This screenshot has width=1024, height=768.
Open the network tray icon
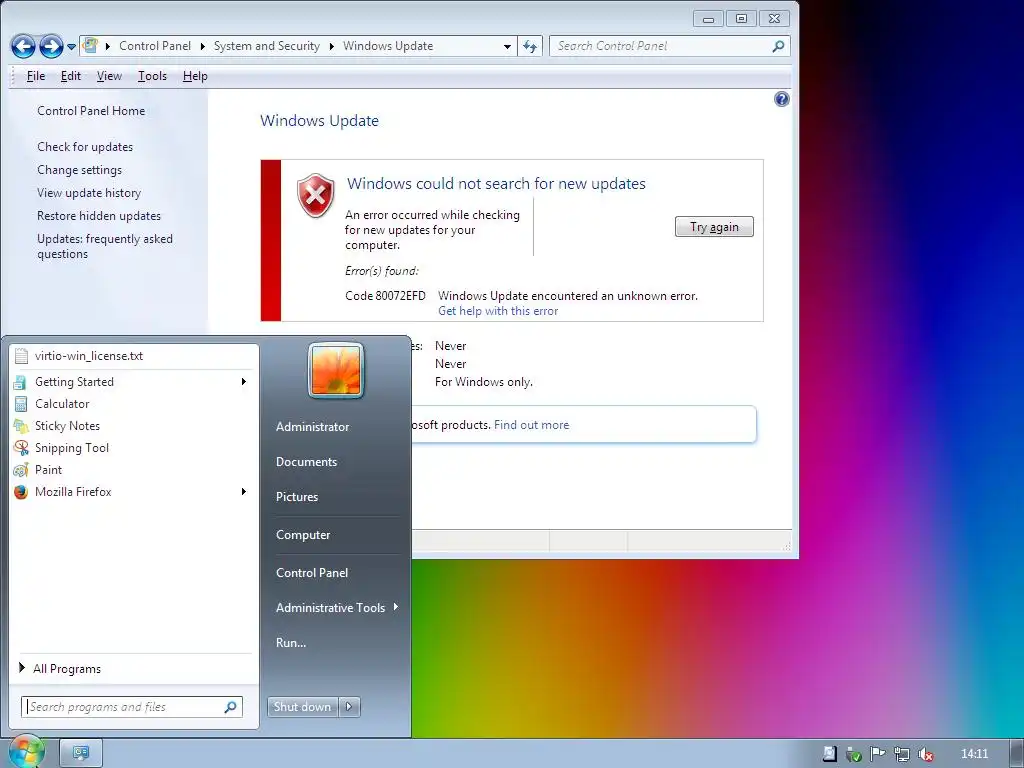(x=901, y=754)
